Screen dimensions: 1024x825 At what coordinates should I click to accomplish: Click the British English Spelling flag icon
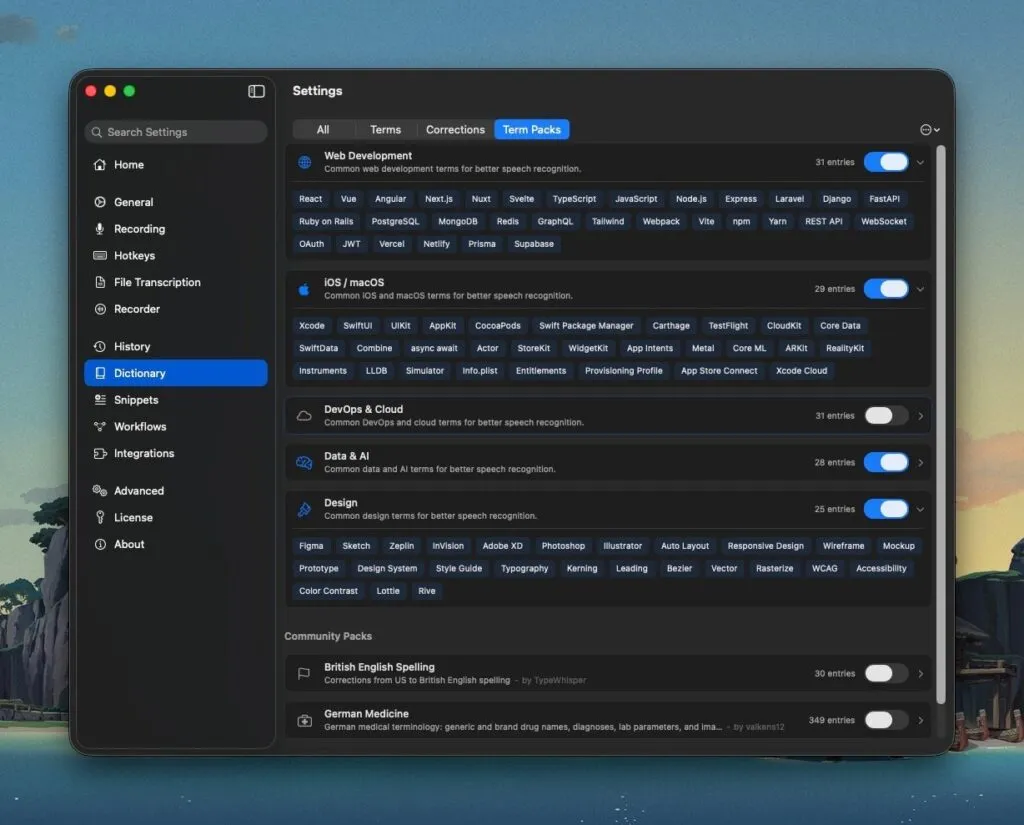click(x=304, y=673)
